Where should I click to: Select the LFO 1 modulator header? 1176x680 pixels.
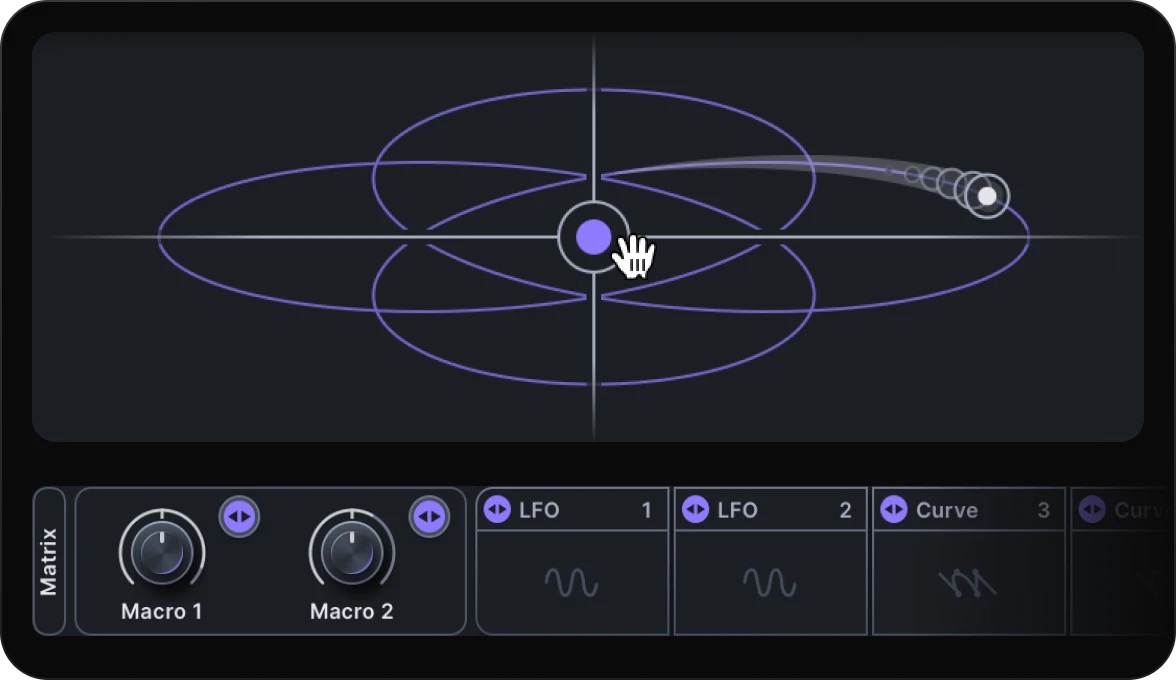pos(572,510)
